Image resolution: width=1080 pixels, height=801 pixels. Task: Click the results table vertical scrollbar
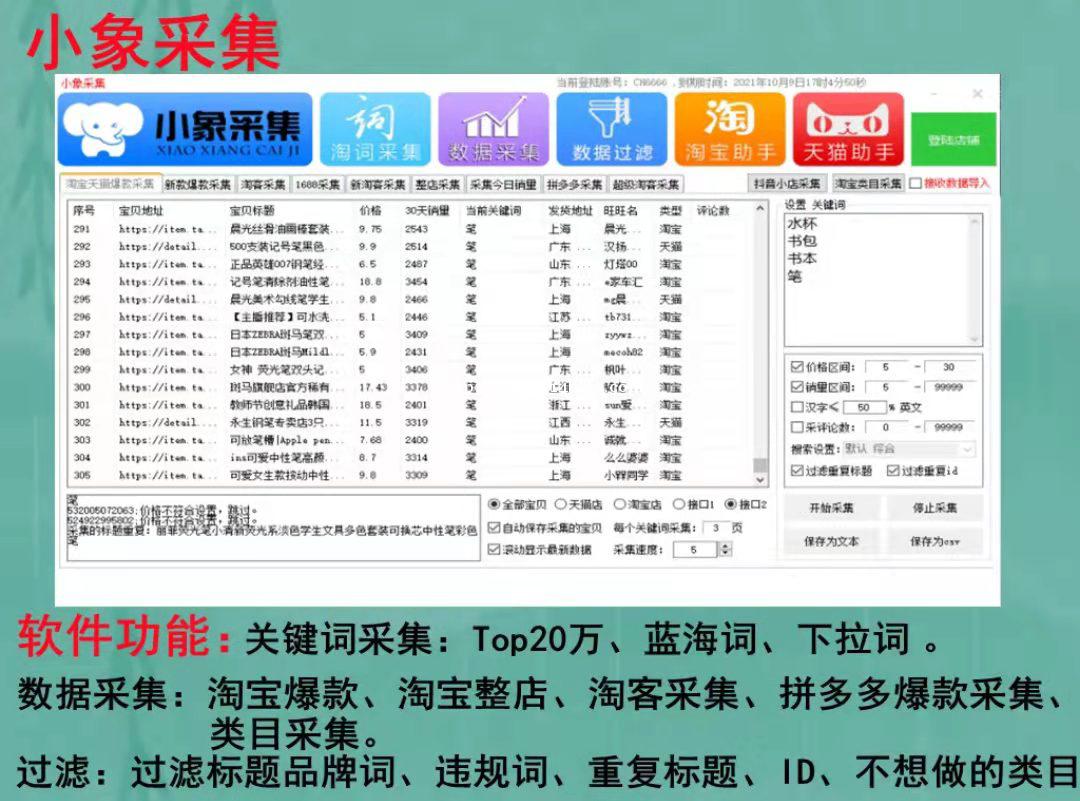click(x=760, y=342)
